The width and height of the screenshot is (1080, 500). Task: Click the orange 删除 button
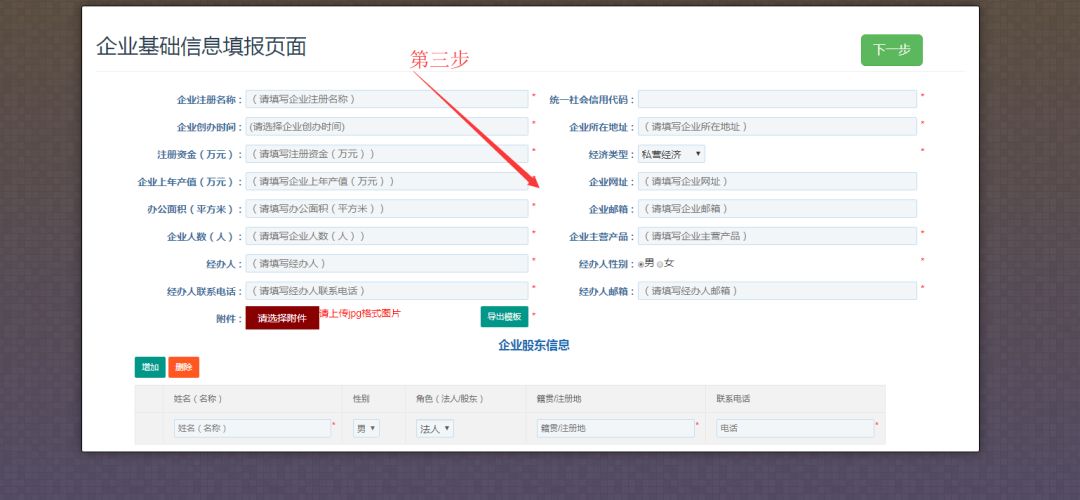184,367
